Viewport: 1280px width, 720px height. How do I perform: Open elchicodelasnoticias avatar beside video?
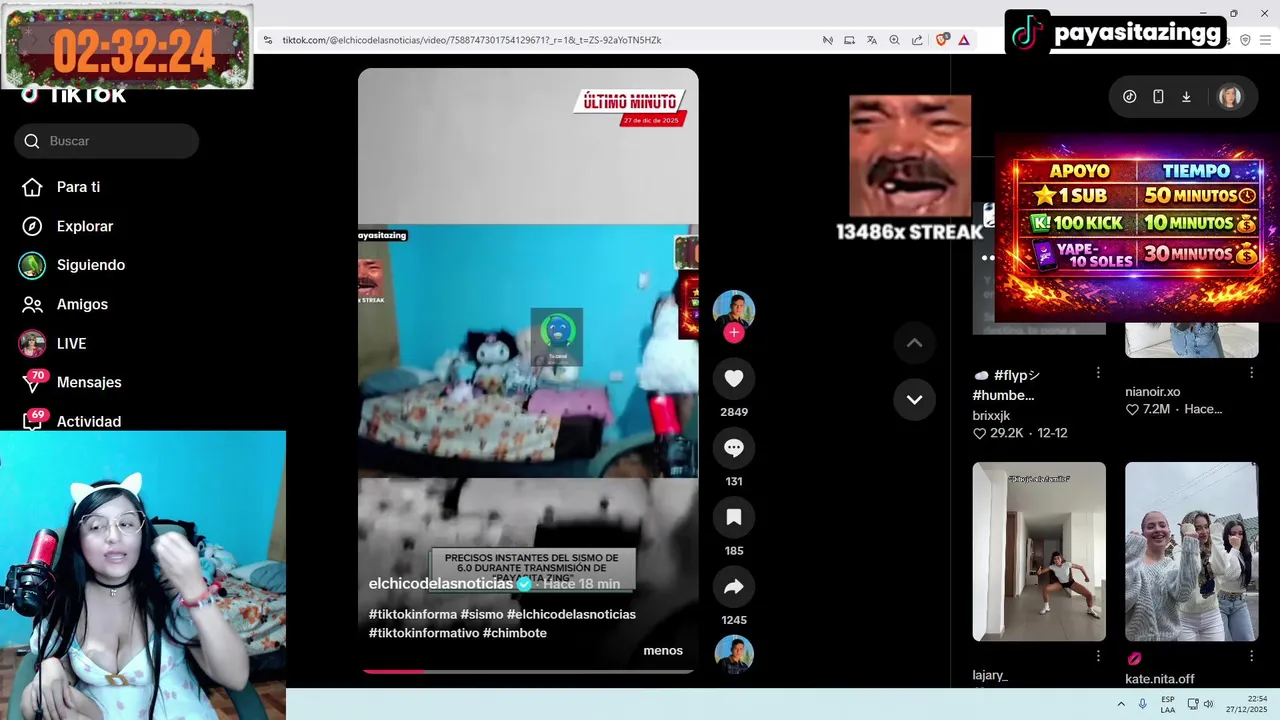tap(733, 310)
